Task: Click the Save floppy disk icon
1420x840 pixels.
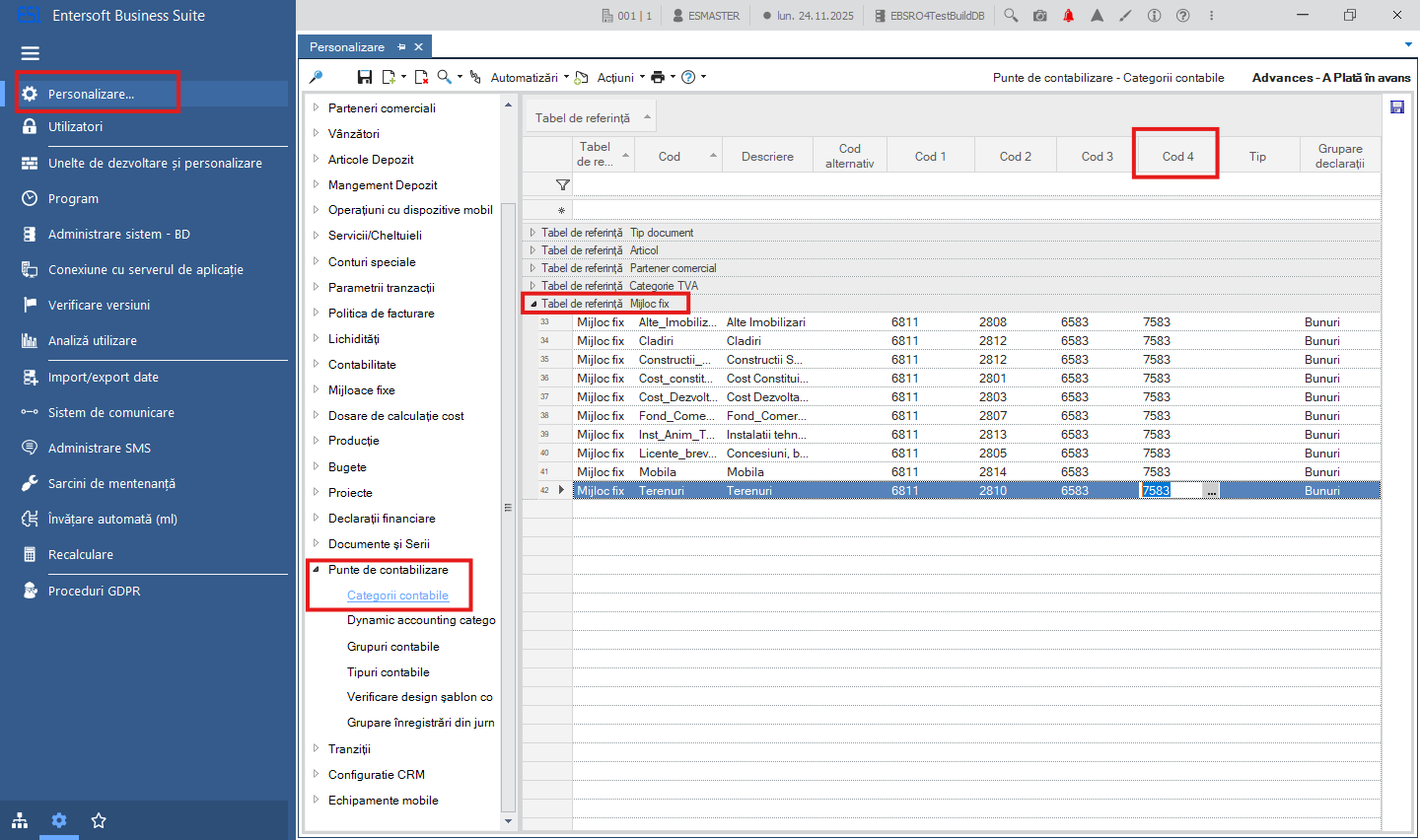Action: (365, 77)
